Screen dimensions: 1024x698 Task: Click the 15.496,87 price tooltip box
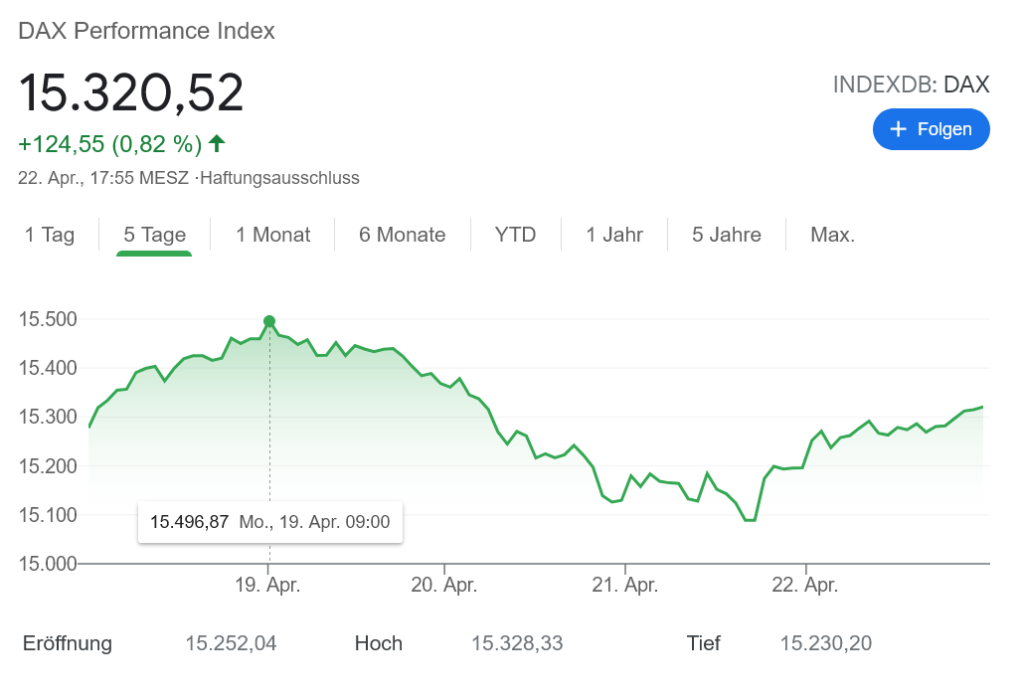[x=270, y=522]
